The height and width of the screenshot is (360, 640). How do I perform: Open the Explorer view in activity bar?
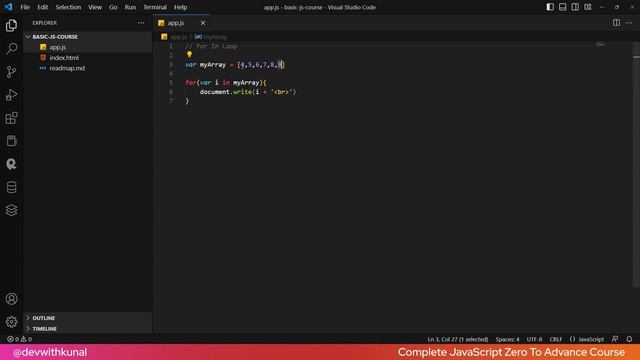11,26
